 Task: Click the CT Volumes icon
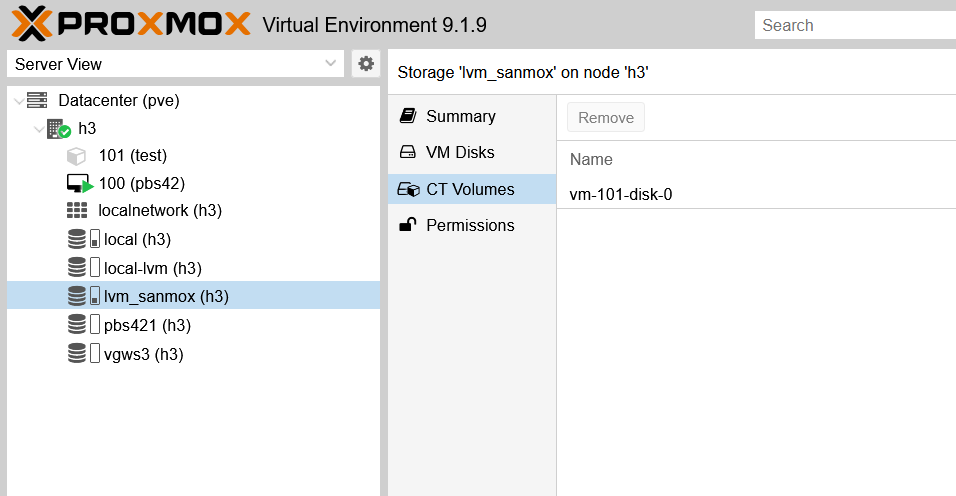point(408,190)
